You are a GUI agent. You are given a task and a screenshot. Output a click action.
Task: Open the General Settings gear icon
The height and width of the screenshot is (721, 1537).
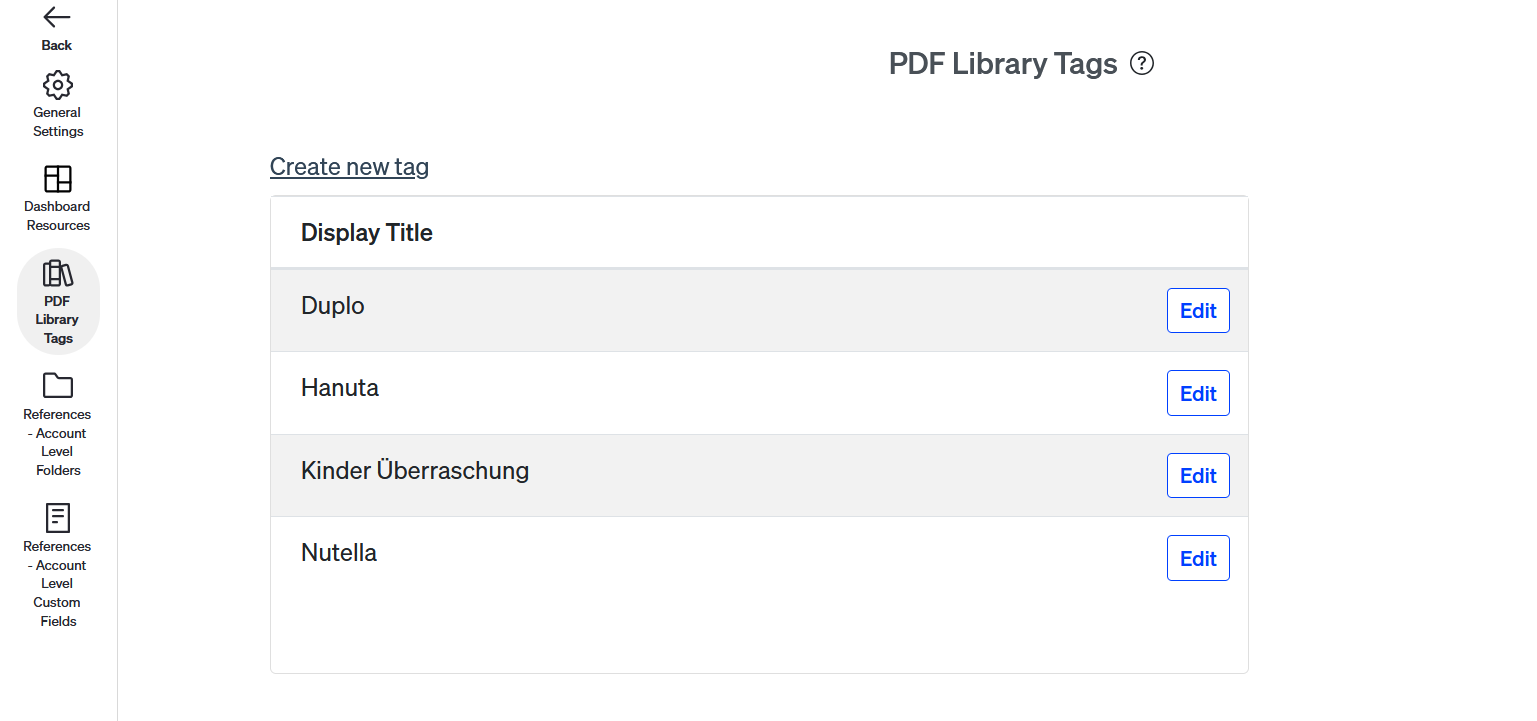58,85
